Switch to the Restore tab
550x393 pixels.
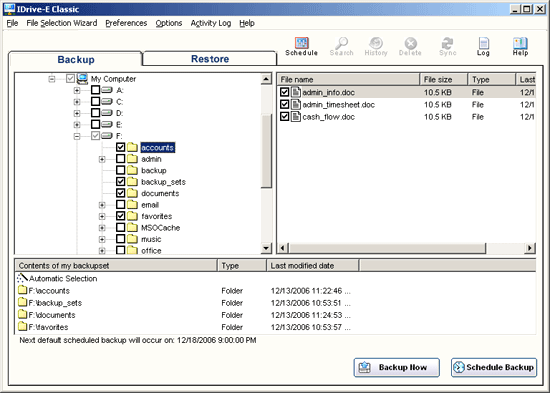210,59
